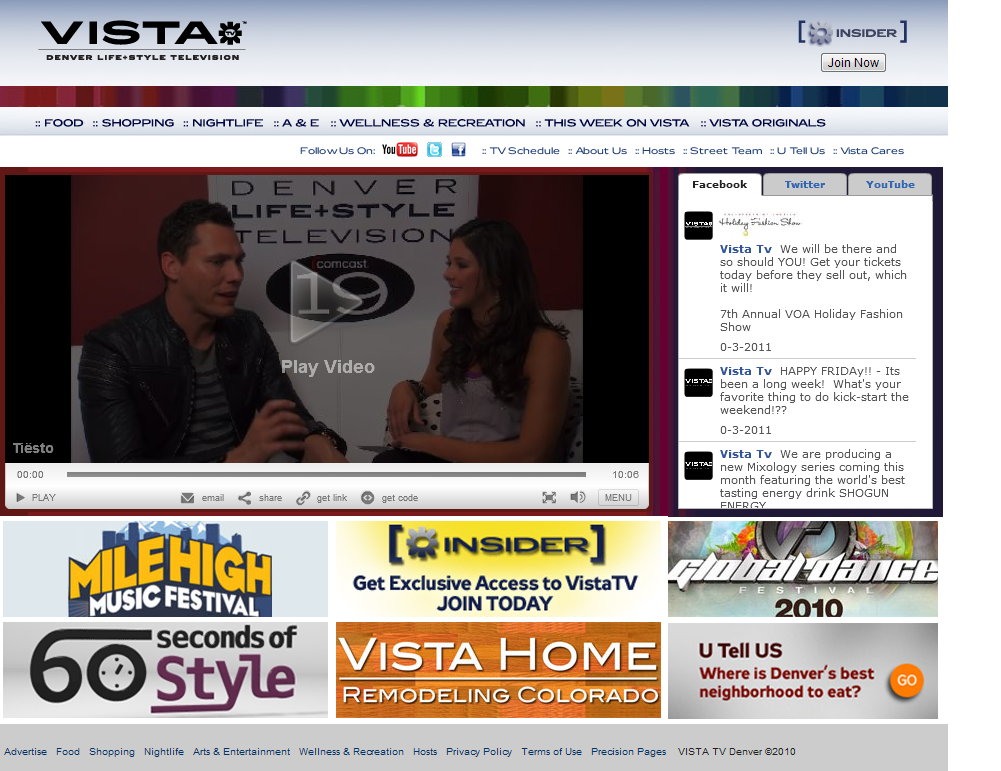Click the Vista TV logo in the header
The height and width of the screenshot is (771, 1001).
(x=142, y=40)
